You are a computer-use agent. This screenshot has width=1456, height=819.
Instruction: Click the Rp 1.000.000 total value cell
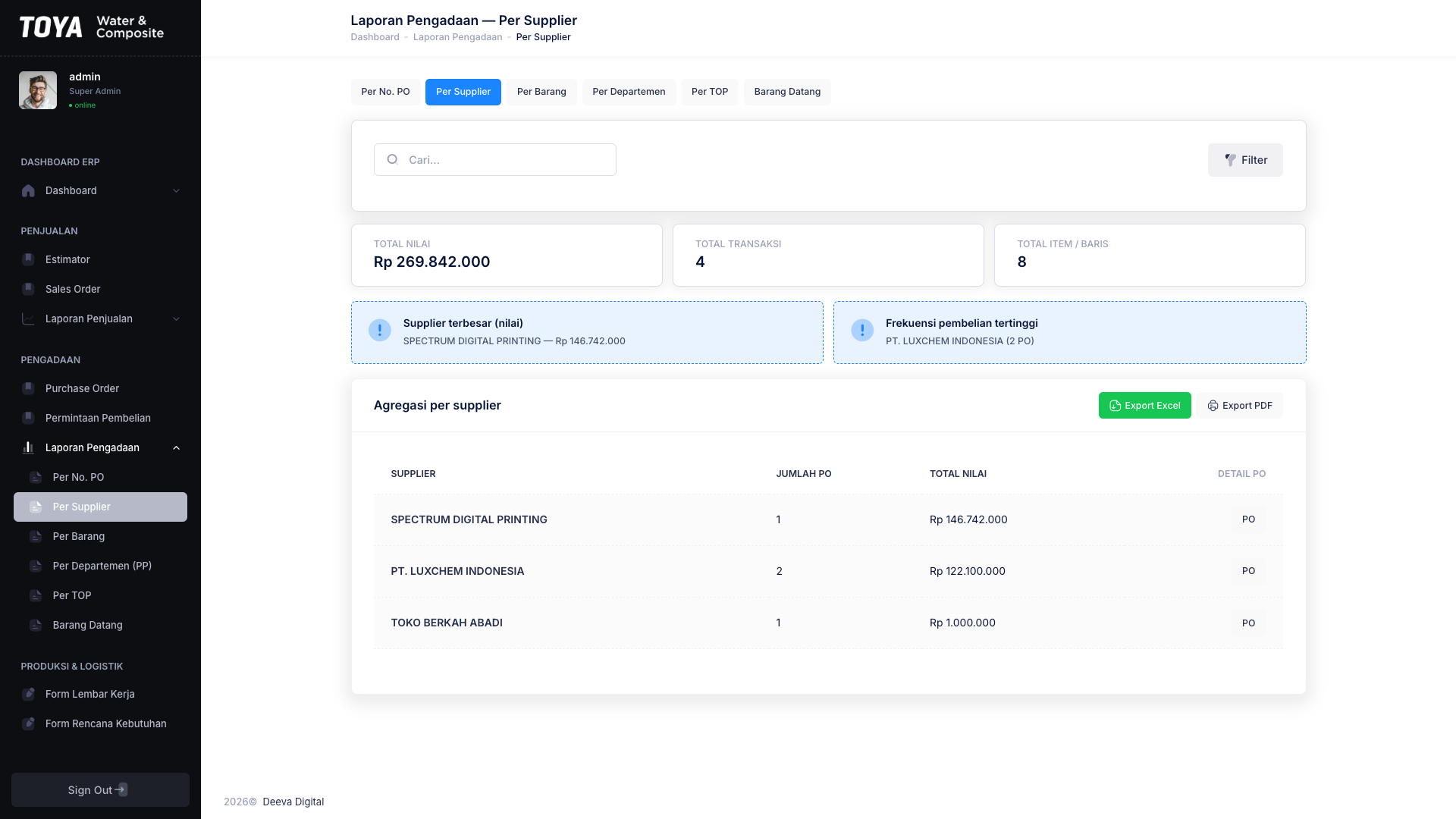click(962, 623)
